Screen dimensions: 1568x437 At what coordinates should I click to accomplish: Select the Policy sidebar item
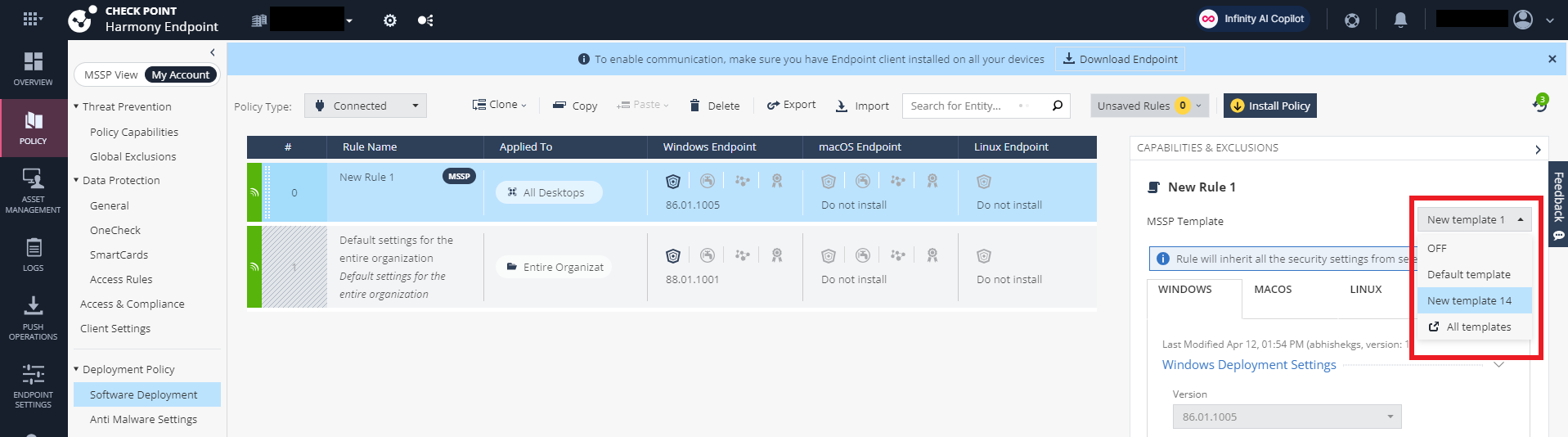[34, 128]
